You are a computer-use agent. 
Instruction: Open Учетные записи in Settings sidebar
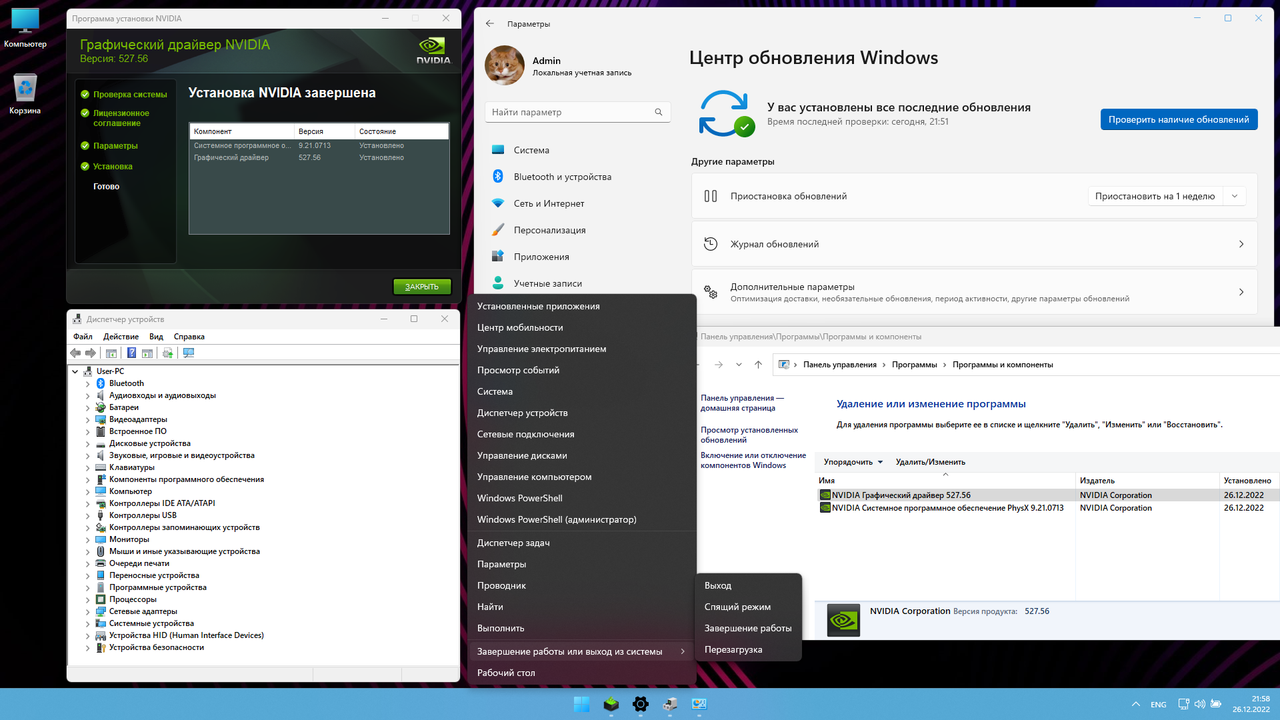548,283
